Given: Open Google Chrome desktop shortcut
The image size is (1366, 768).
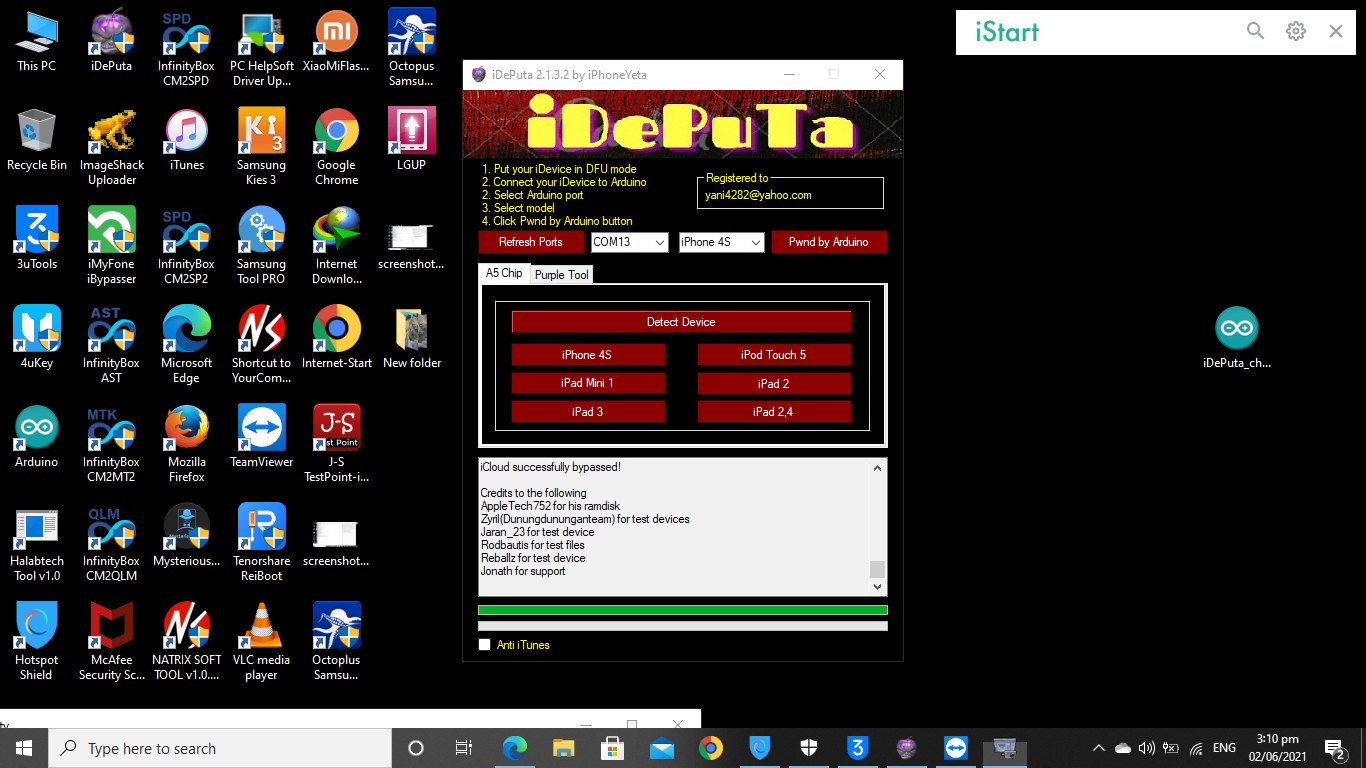Looking at the screenshot, I should point(336,148).
